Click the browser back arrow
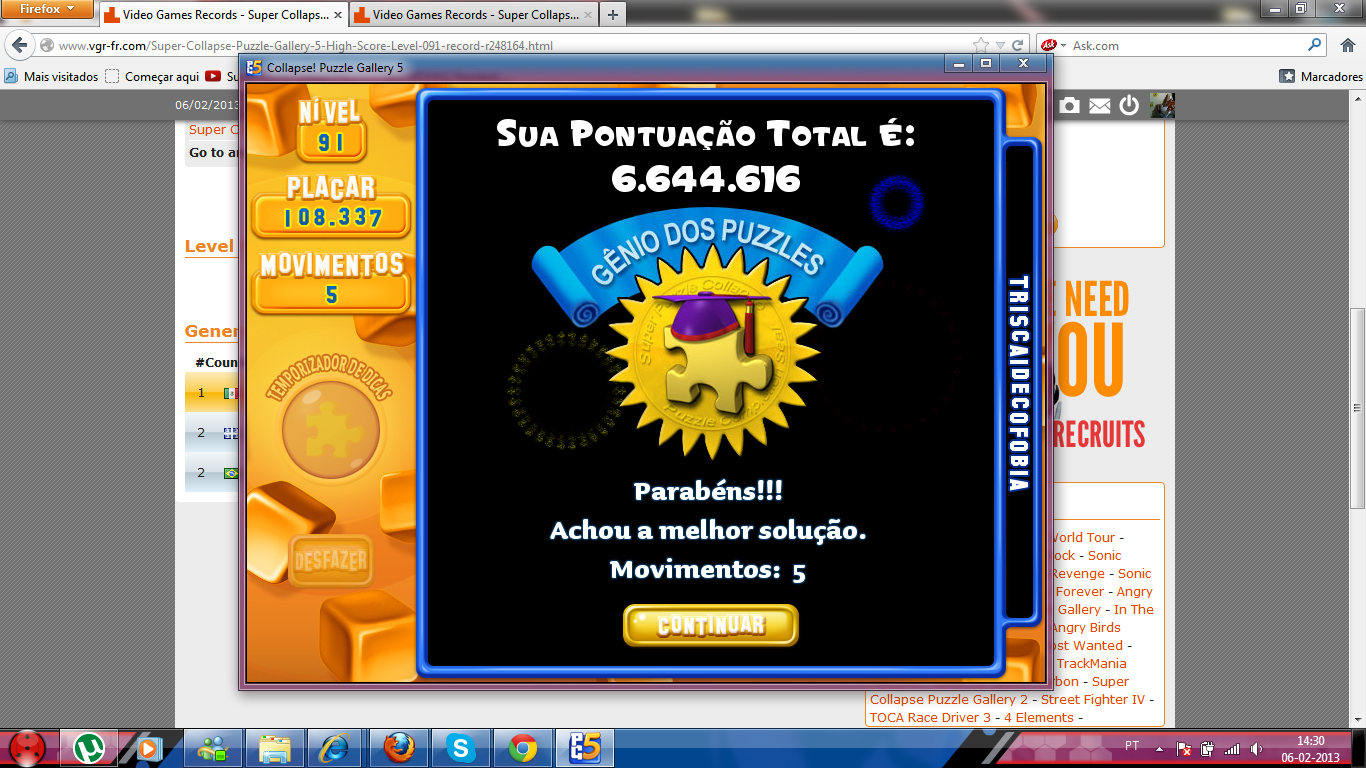The height and width of the screenshot is (768, 1366). pos(19,45)
